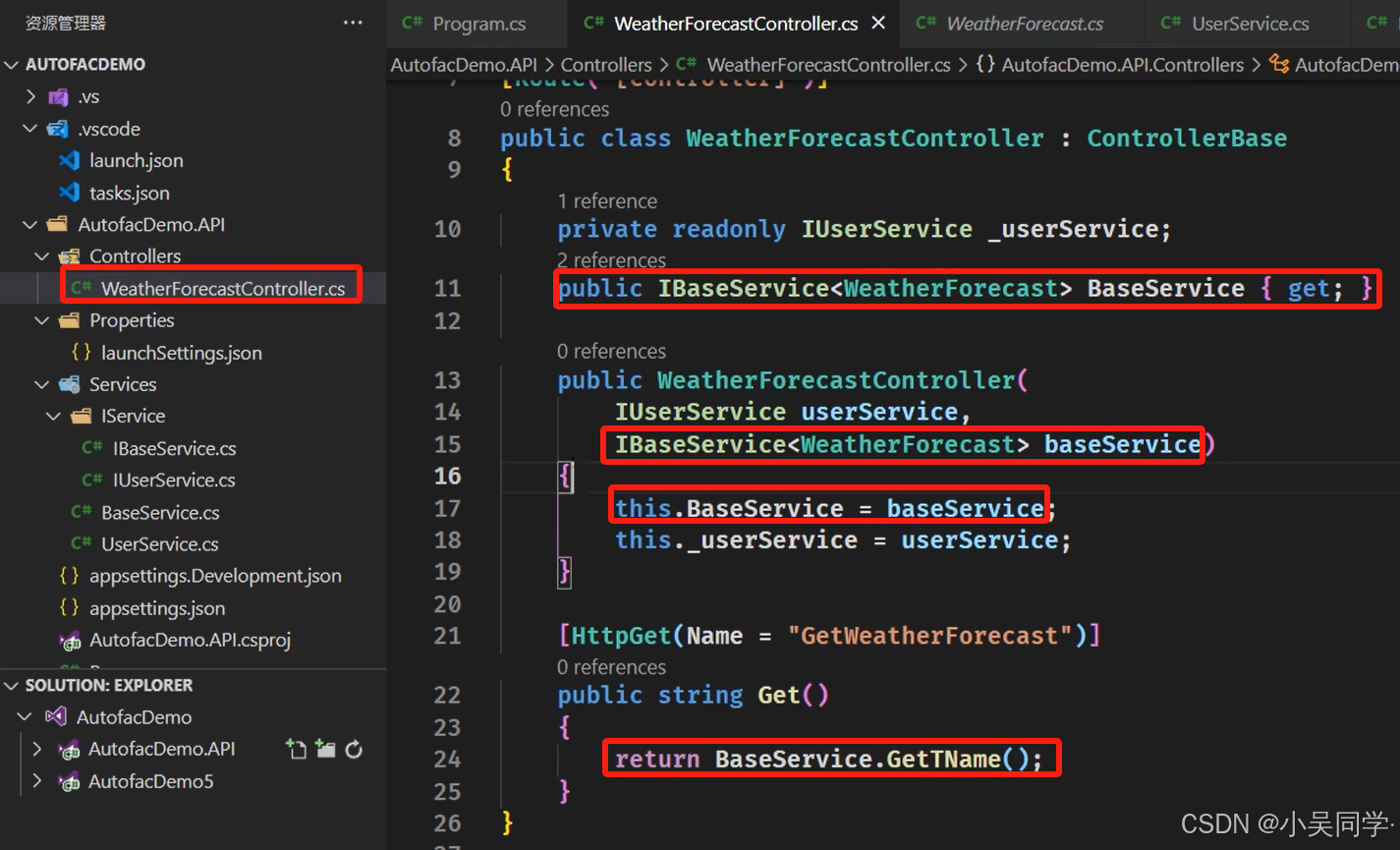The width and height of the screenshot is (1400, 850).
Task: Open BaseService.cs in explorer
Action: pyautogui.click(x=160, y=512)
